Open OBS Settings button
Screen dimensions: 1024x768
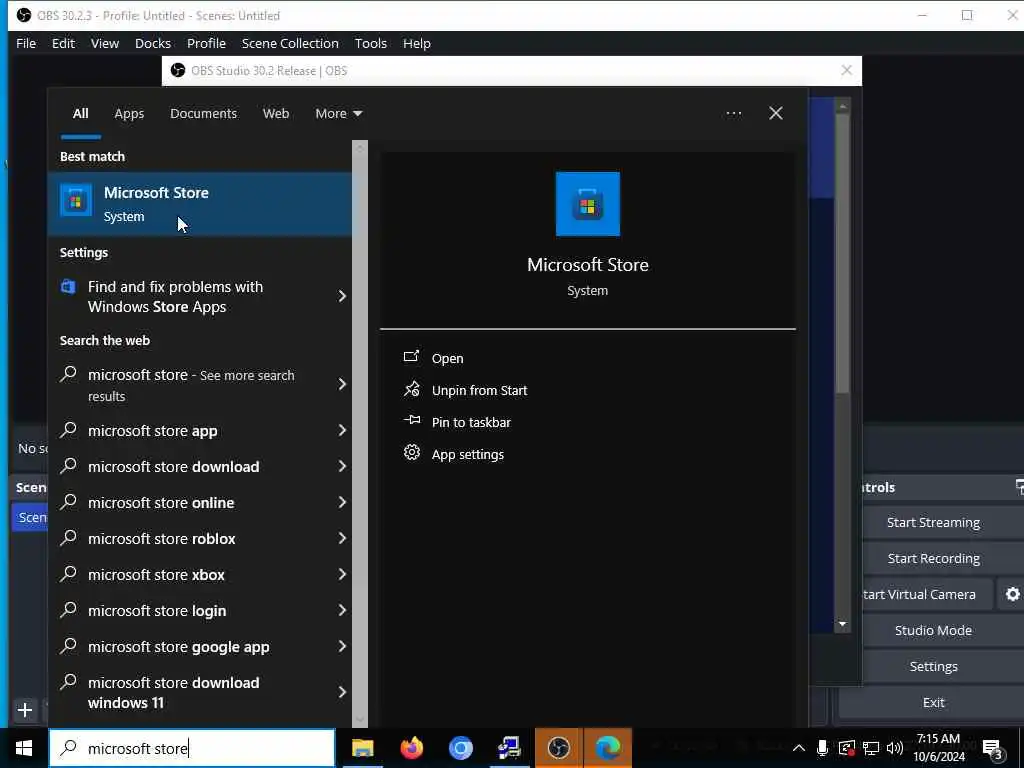(x=933, y=666)
